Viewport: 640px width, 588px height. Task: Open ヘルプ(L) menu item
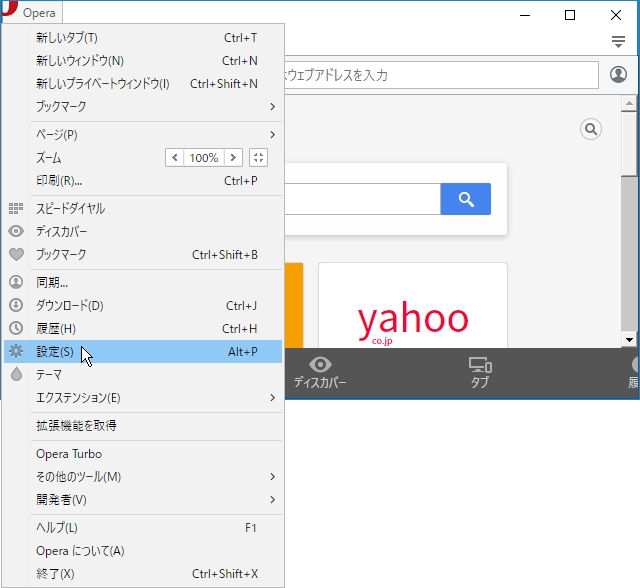pyautogui.click(x=143, y=528)
